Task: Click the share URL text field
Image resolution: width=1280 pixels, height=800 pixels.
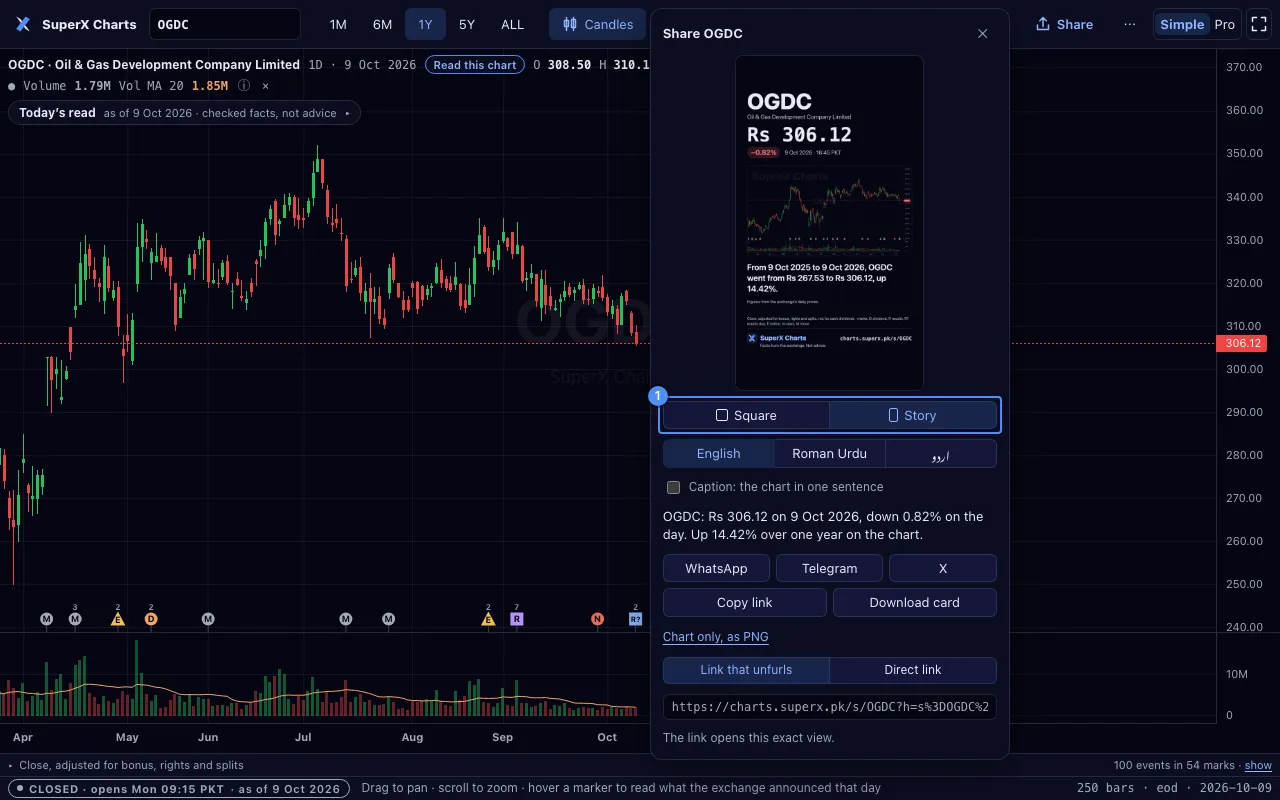Action: [830, 707]
